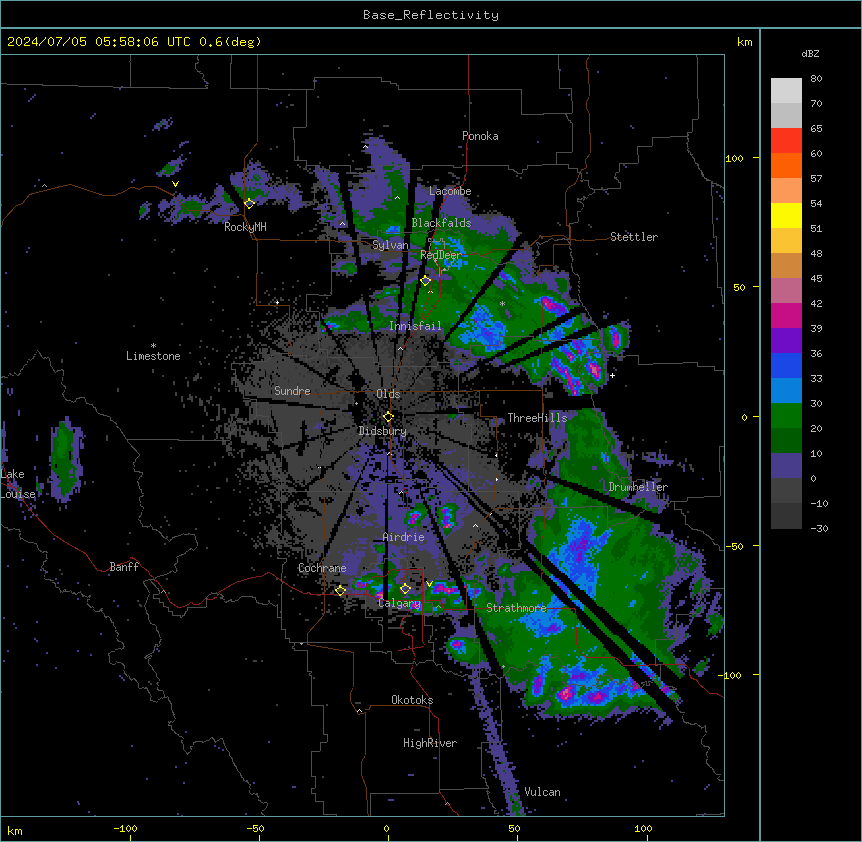Click the Drumheller label
This screenshot has height=842, width=862.
[638, 487]
